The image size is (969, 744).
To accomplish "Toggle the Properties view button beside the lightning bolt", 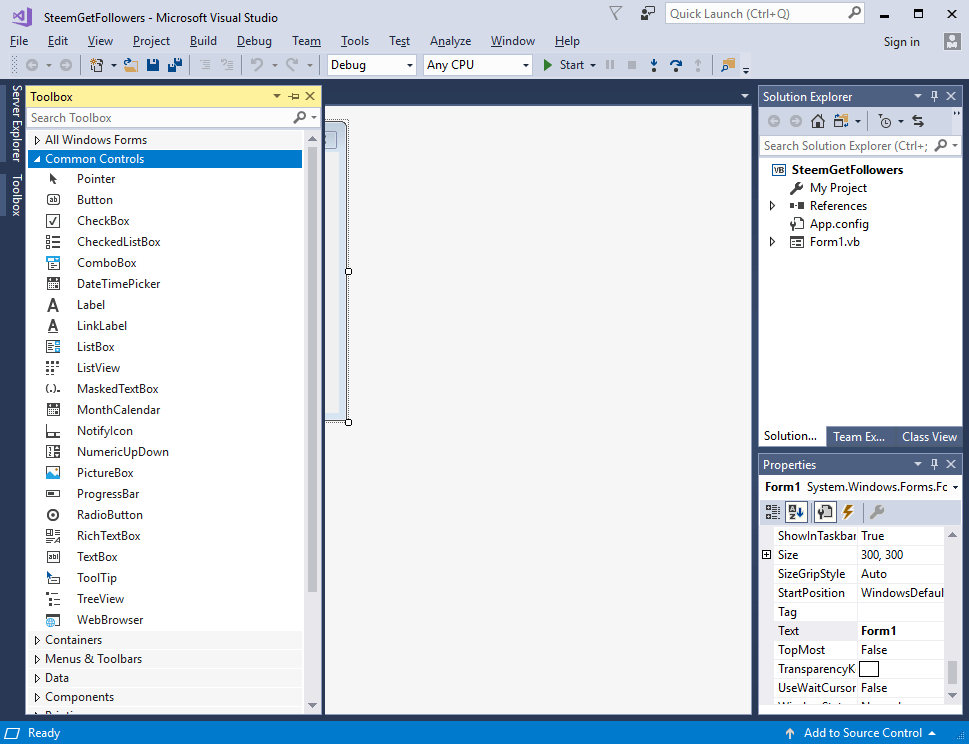I will pos(824,512).
